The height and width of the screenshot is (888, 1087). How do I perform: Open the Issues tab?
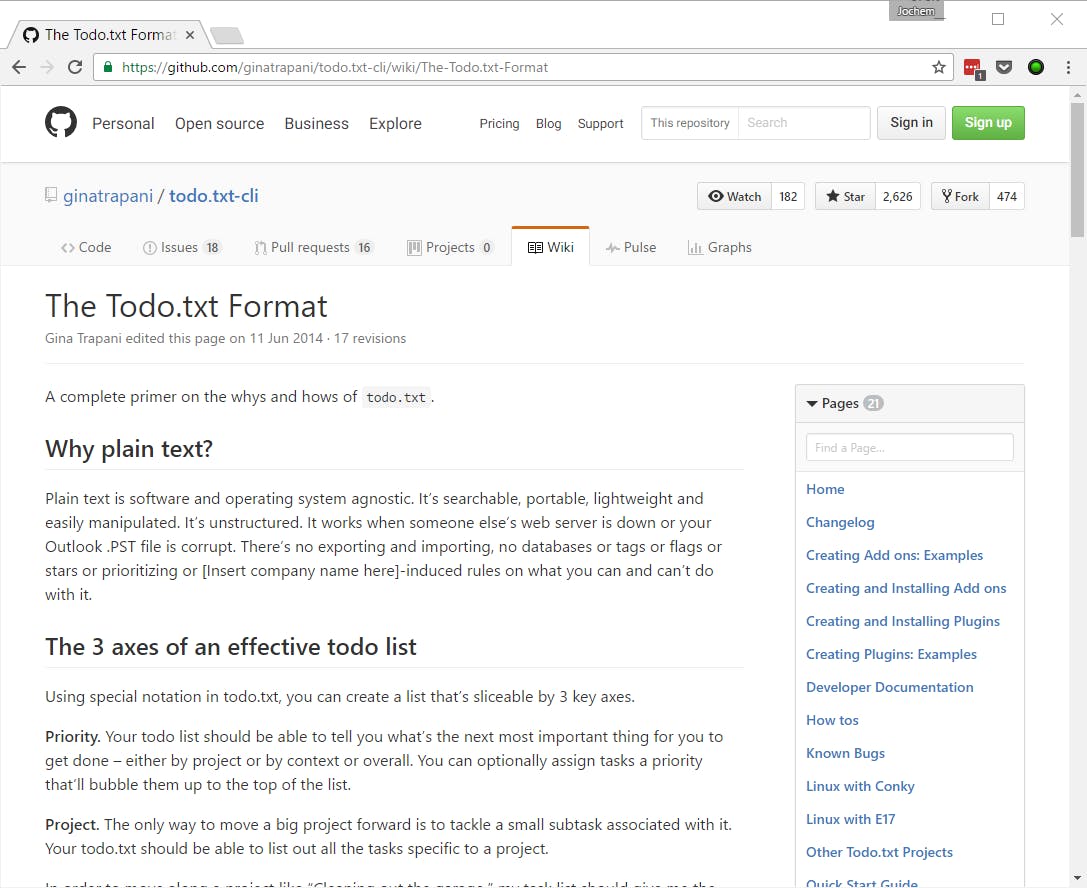[181, 247]
